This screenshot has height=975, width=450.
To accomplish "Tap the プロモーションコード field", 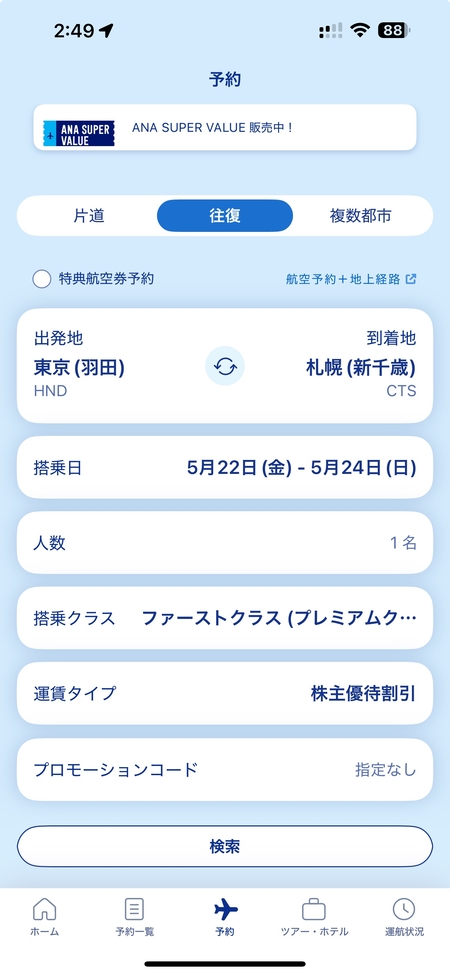I will pyautogui.click(x=225, y=769).
